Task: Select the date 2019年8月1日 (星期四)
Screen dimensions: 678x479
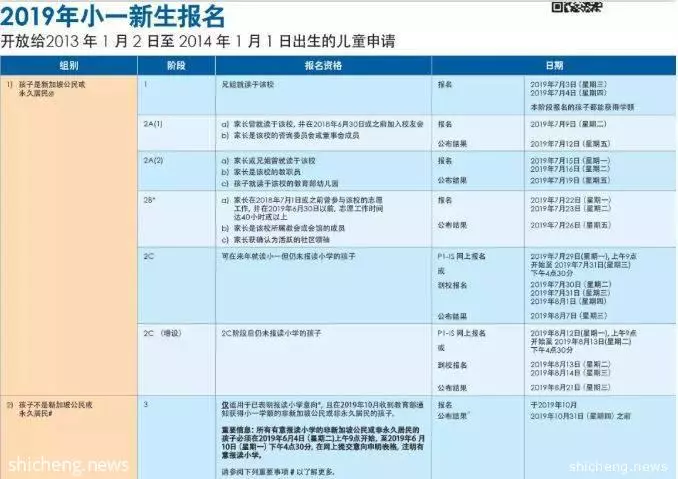Action: click(x=569, y=301)
